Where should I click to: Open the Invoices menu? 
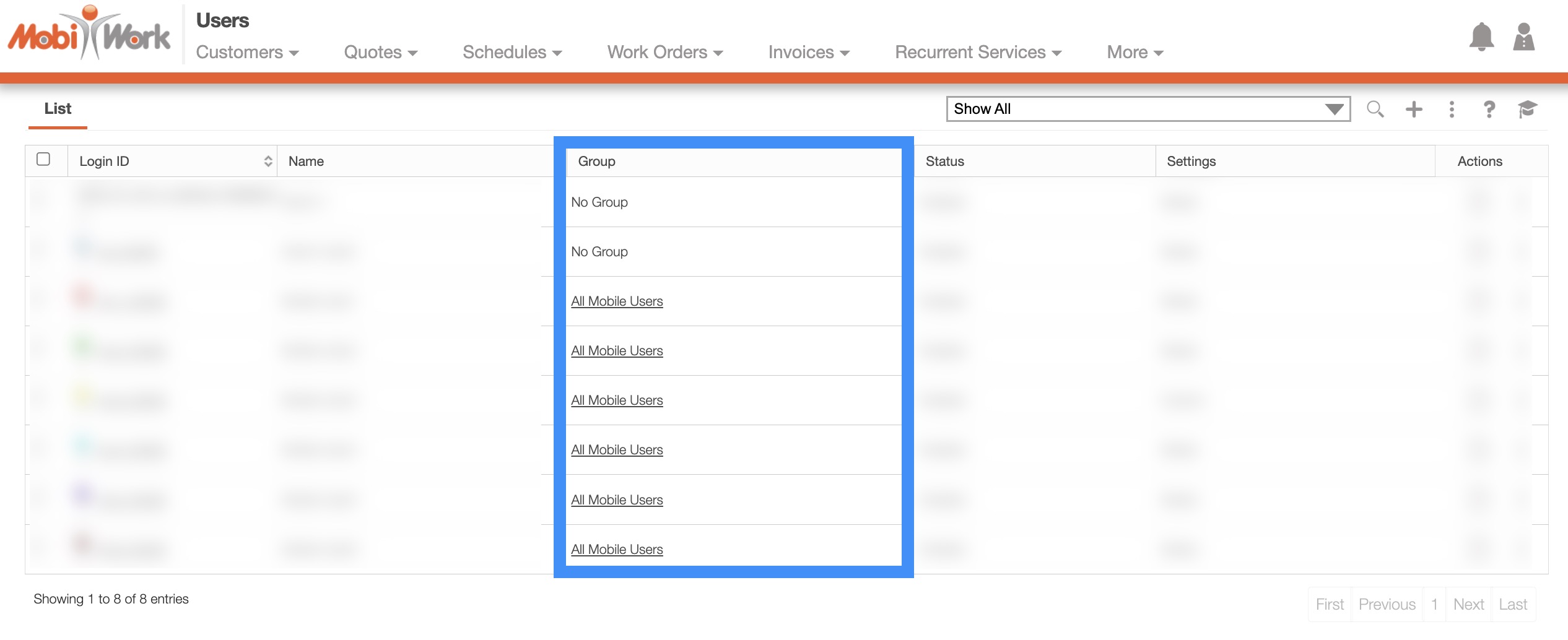(x=808, y=53)
